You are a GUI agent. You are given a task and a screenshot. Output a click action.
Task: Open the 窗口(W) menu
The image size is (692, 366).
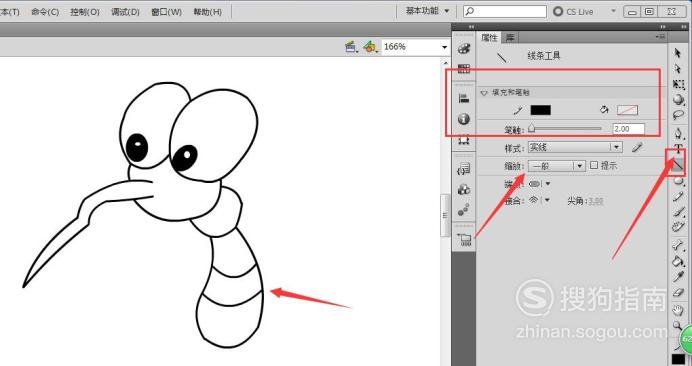(166, 12)
